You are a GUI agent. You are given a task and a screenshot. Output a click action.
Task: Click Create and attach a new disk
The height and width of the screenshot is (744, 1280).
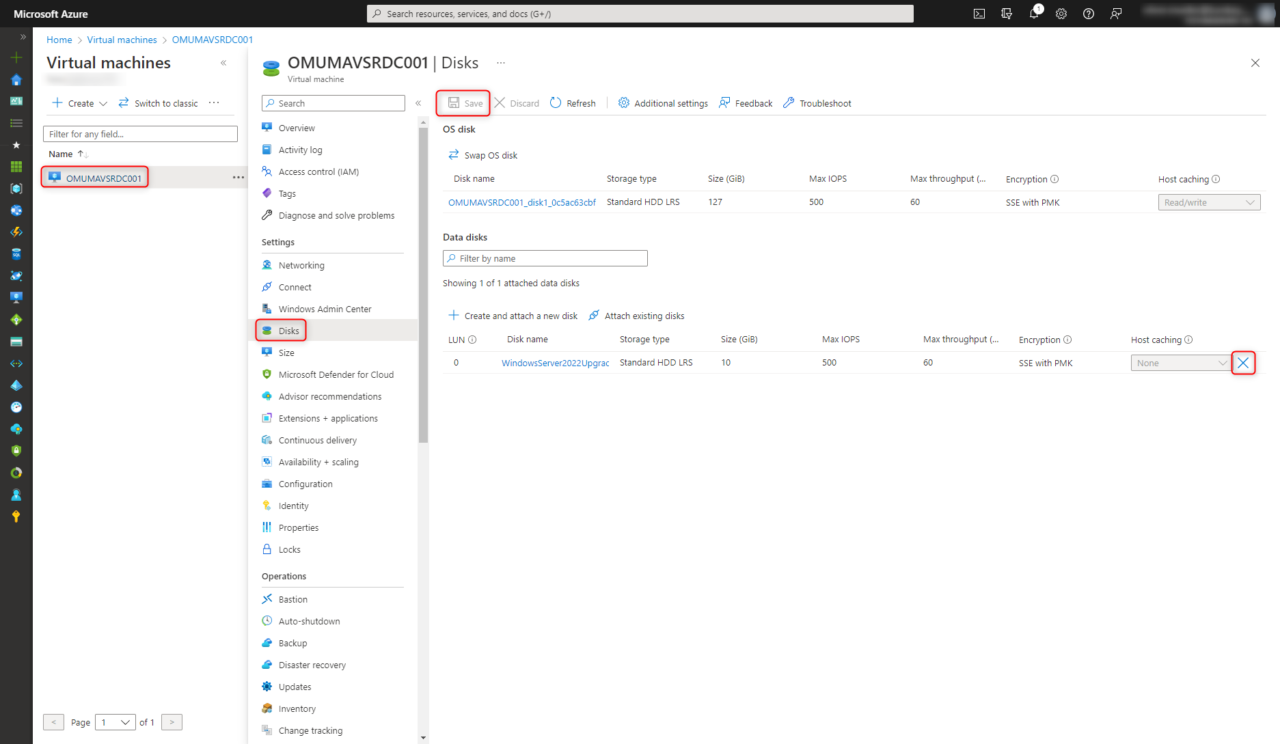point(513,315)
